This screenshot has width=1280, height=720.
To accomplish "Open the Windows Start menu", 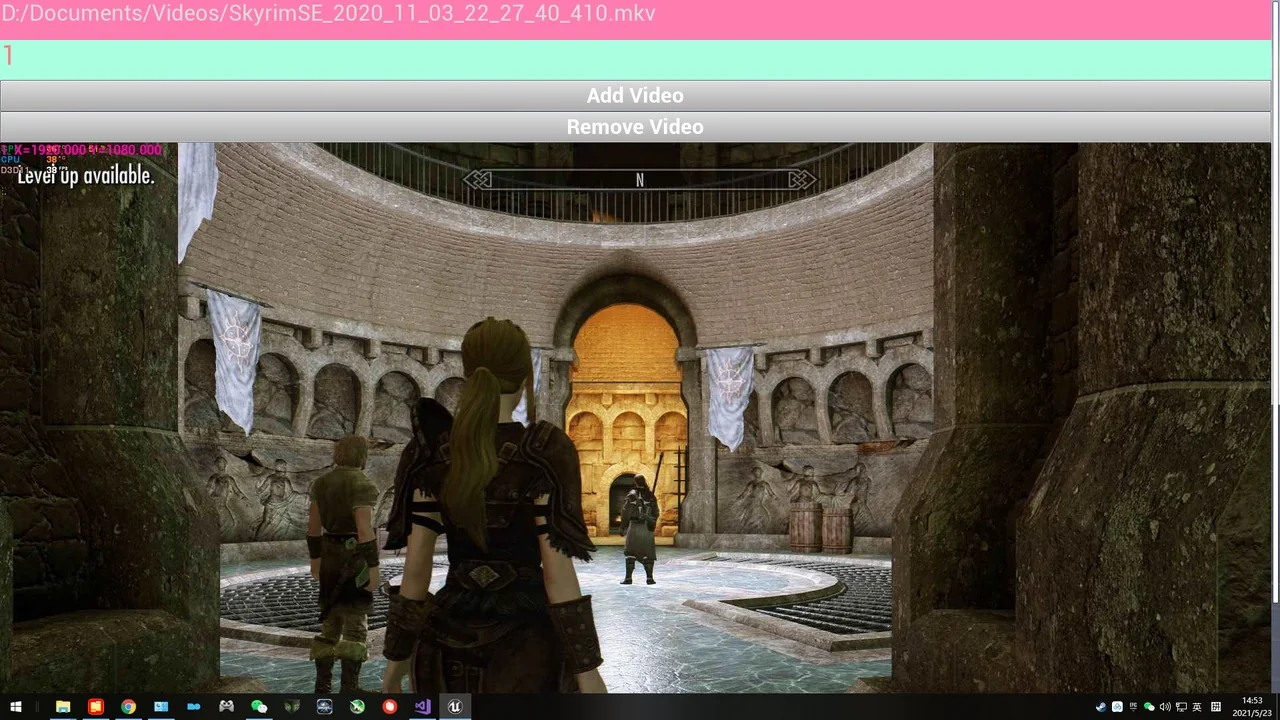I will [16, 707].
